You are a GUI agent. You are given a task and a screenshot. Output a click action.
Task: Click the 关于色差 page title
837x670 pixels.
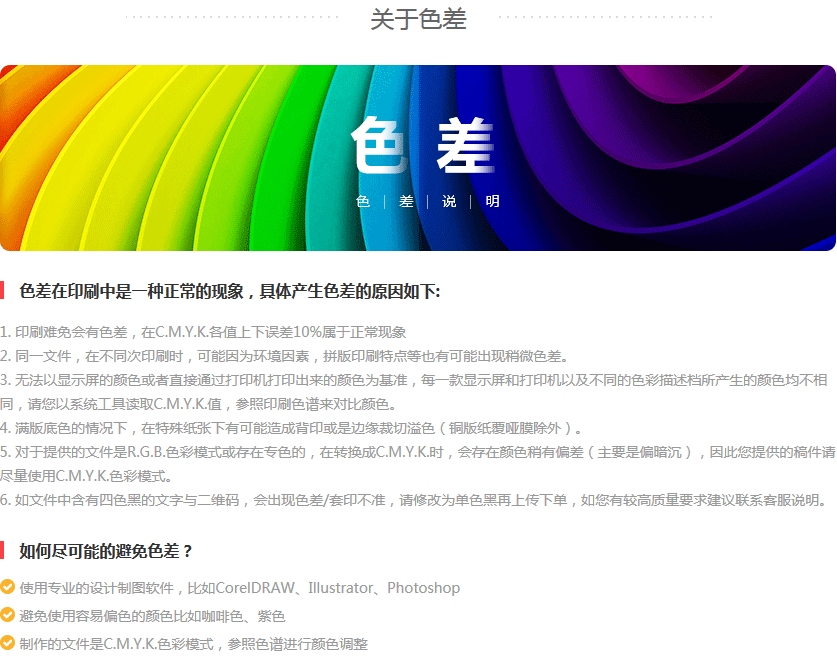pos(418,19)
